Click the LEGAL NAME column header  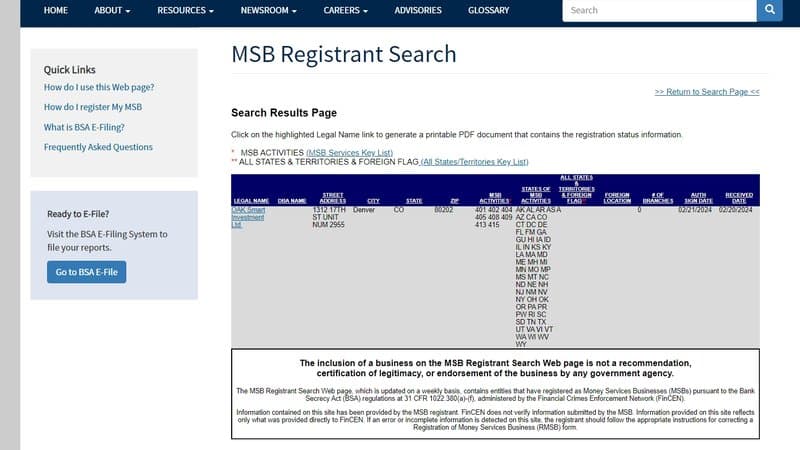(x=251, y=200)
